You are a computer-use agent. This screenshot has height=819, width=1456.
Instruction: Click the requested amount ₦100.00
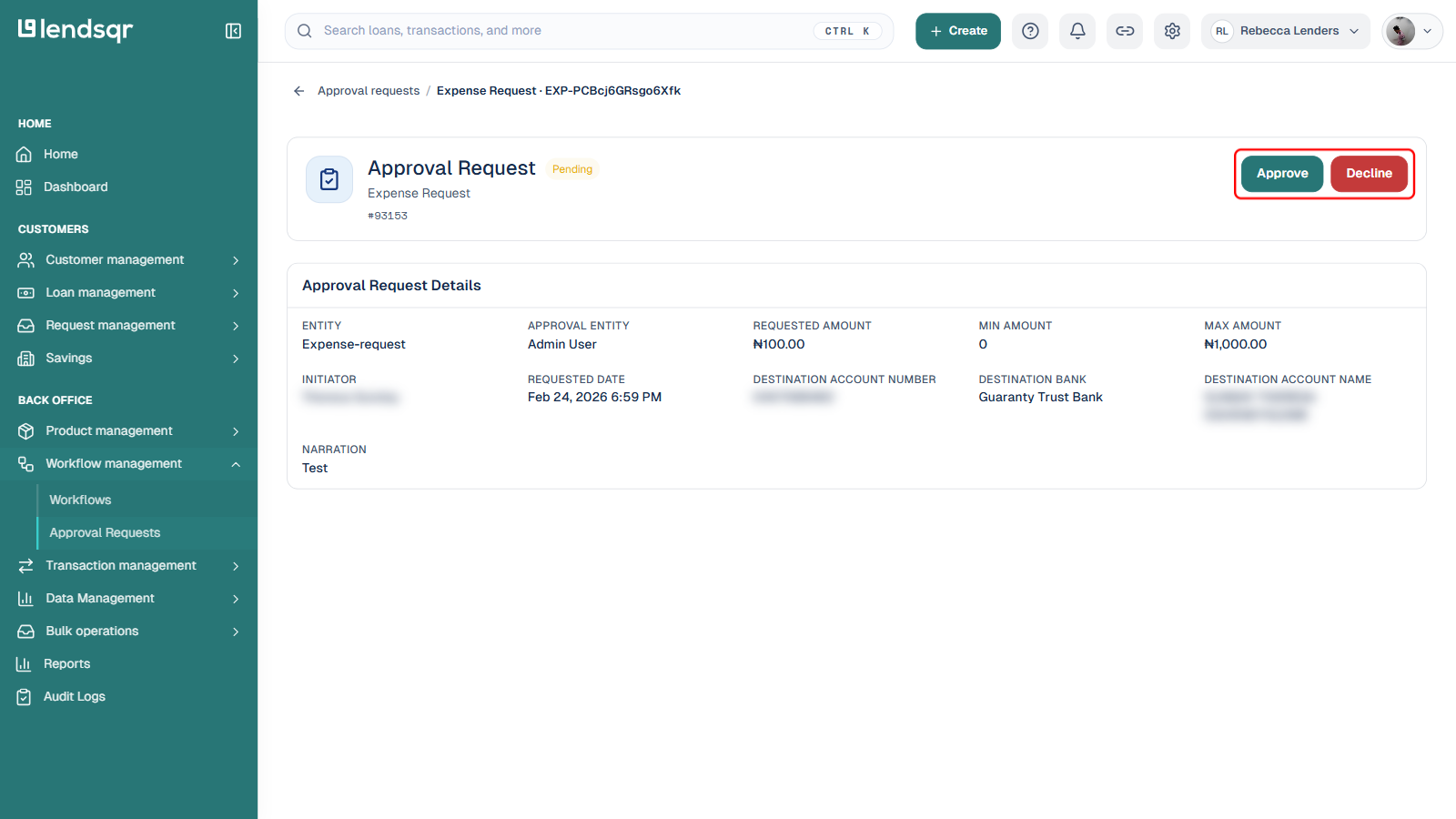(779, 344)
